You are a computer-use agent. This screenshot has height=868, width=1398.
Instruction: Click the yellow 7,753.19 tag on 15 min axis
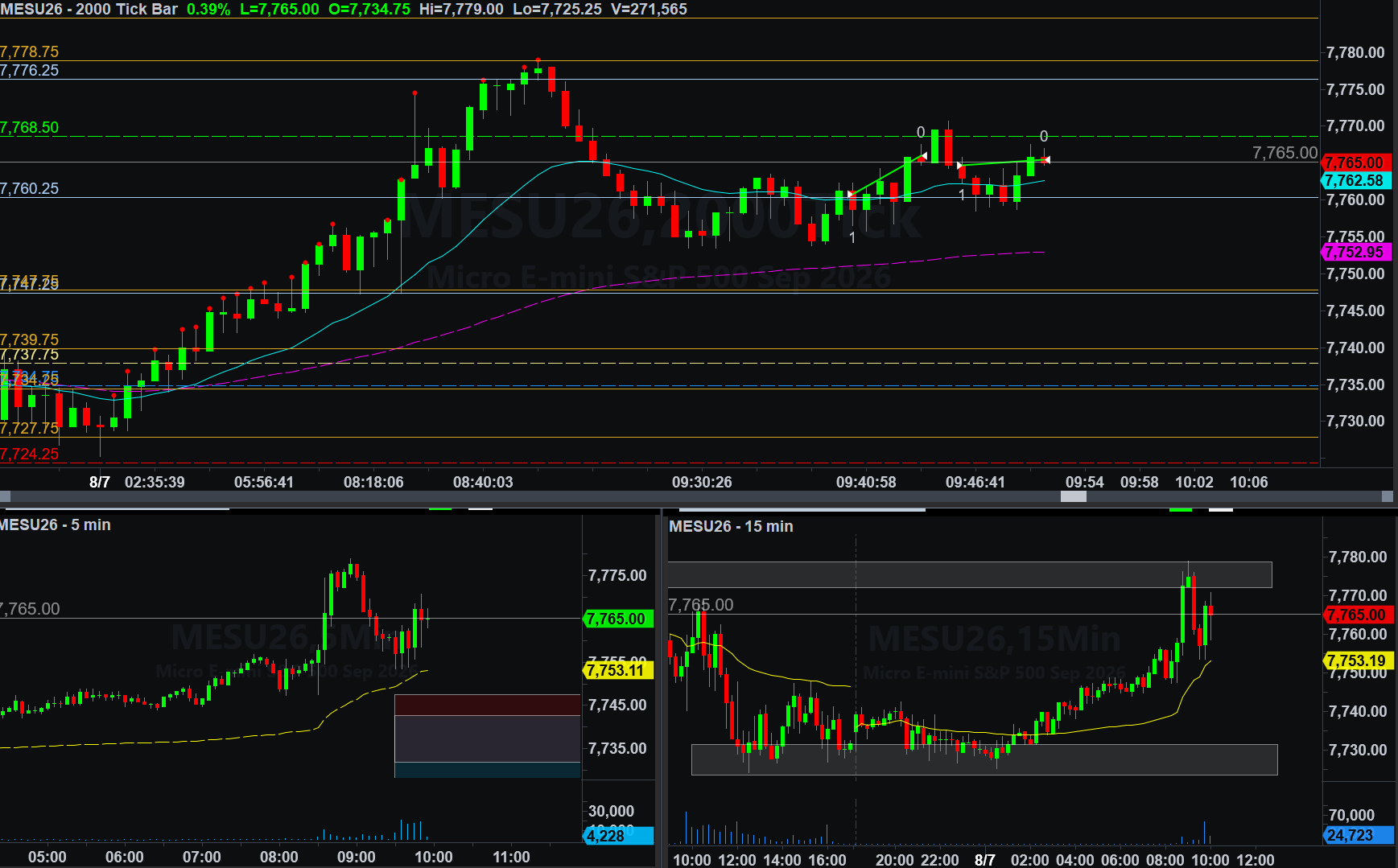point(1358,660)
